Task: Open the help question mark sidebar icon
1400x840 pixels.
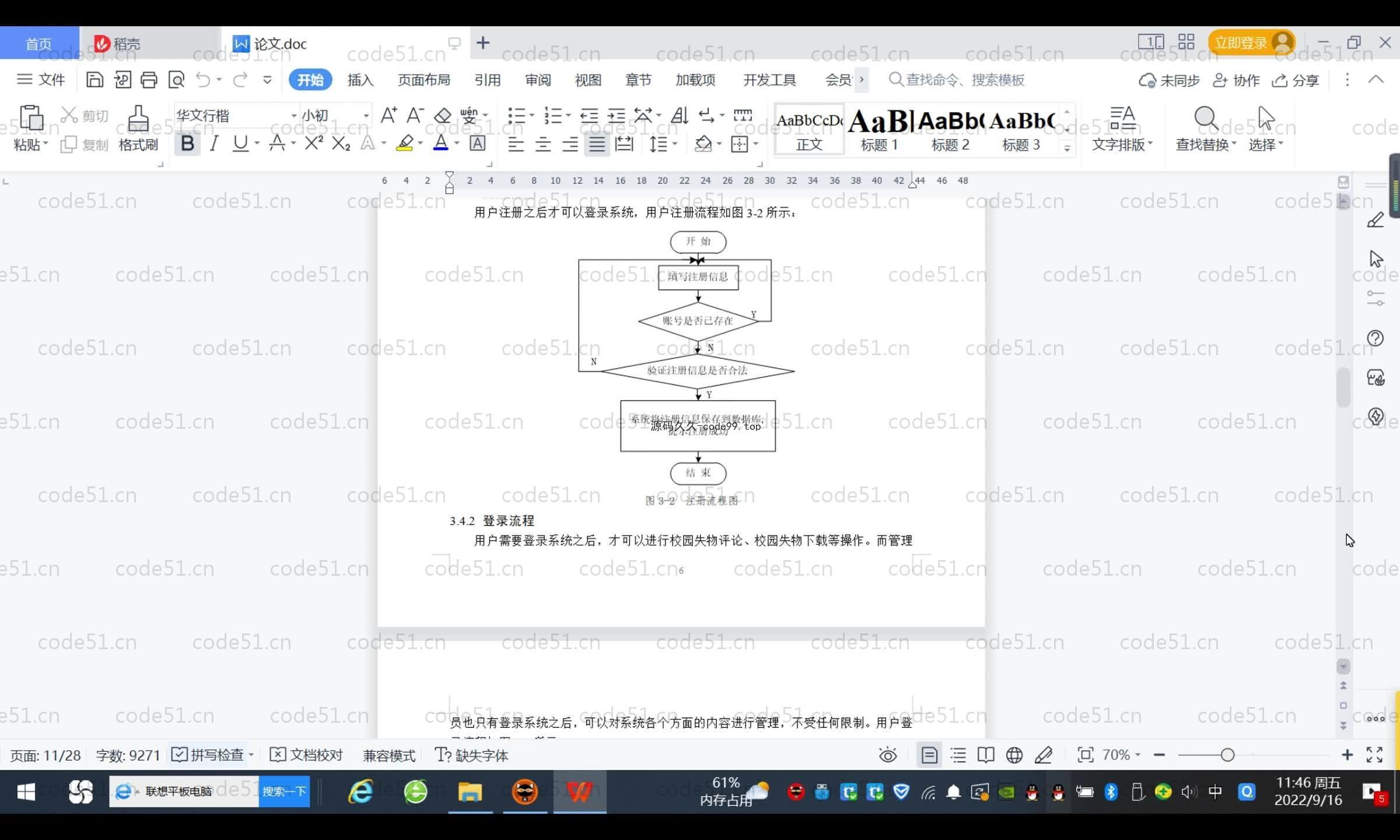Action: pyautogui.click(x=1375, y=338)
